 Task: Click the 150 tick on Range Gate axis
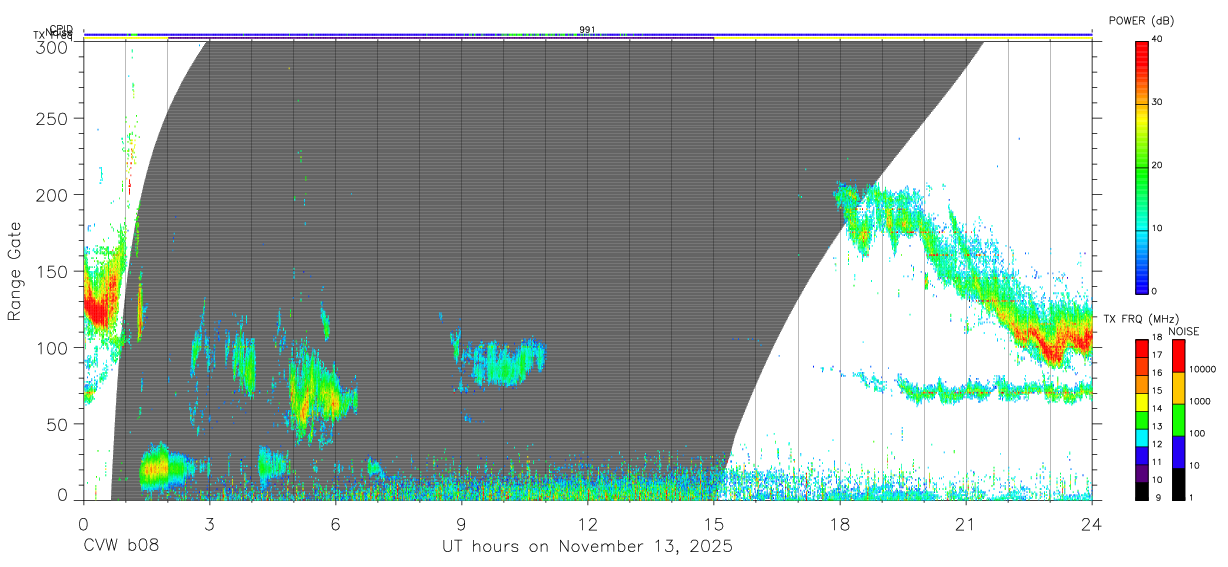click(x=52, y=271)
